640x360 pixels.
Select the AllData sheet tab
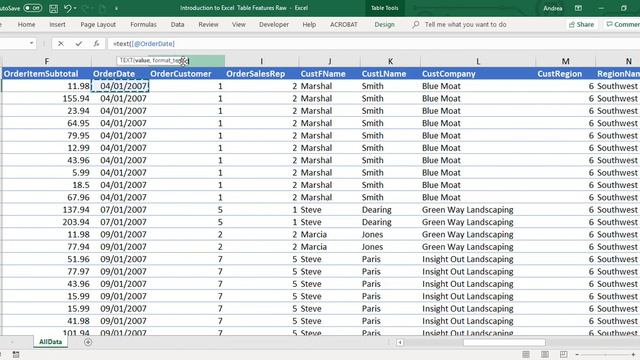pos(51,342)
